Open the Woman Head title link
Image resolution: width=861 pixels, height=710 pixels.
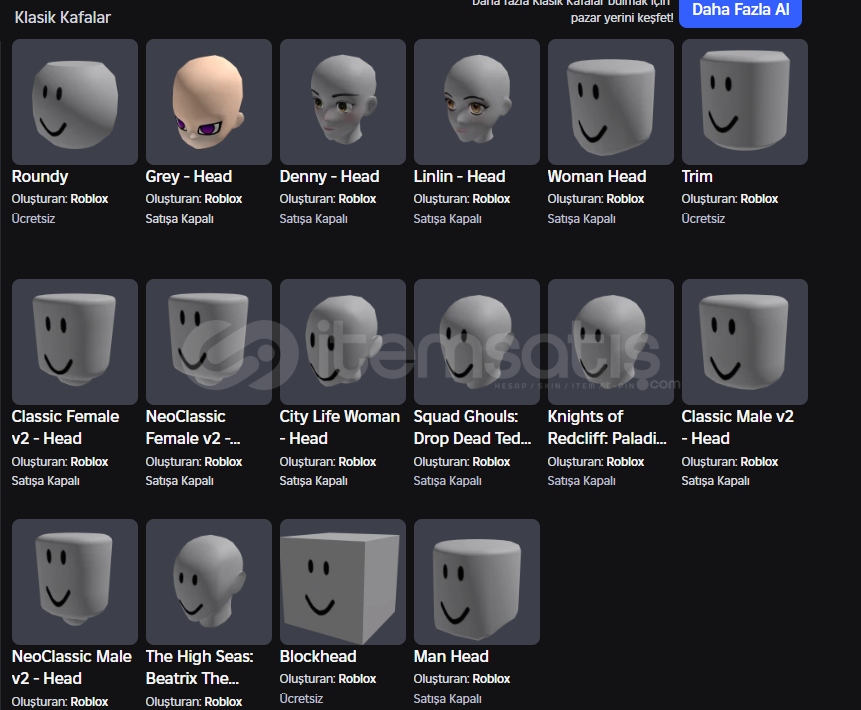(x=597, y=176)
